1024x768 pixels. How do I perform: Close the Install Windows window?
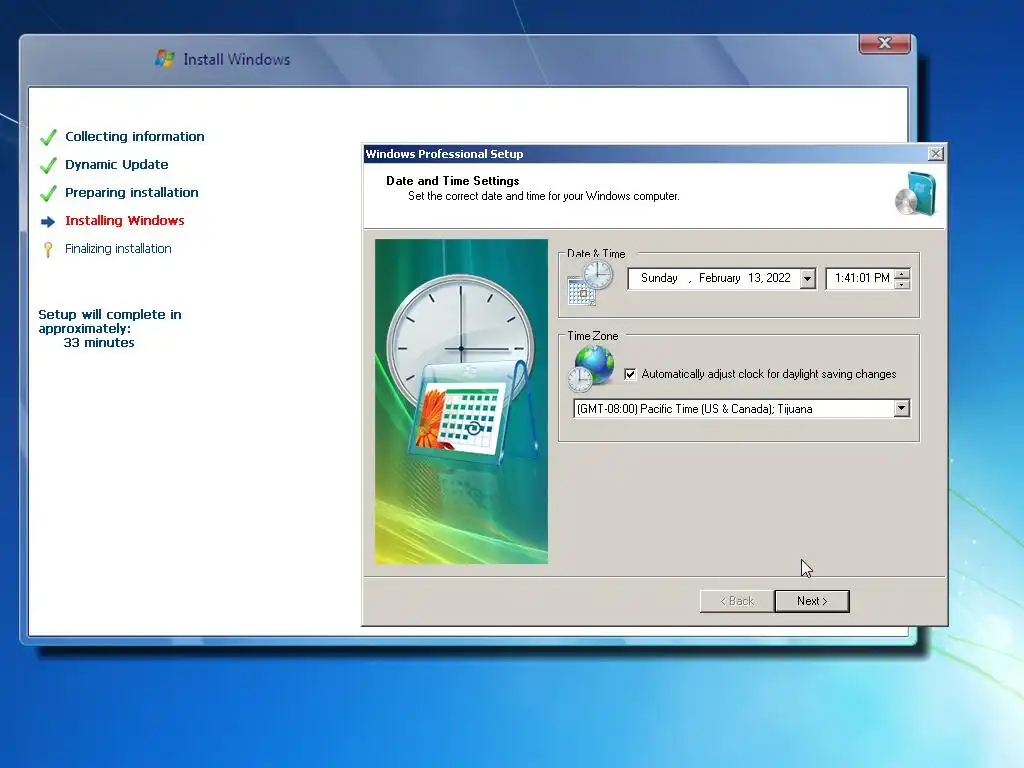pyautogui.click(x=884, y=43)
